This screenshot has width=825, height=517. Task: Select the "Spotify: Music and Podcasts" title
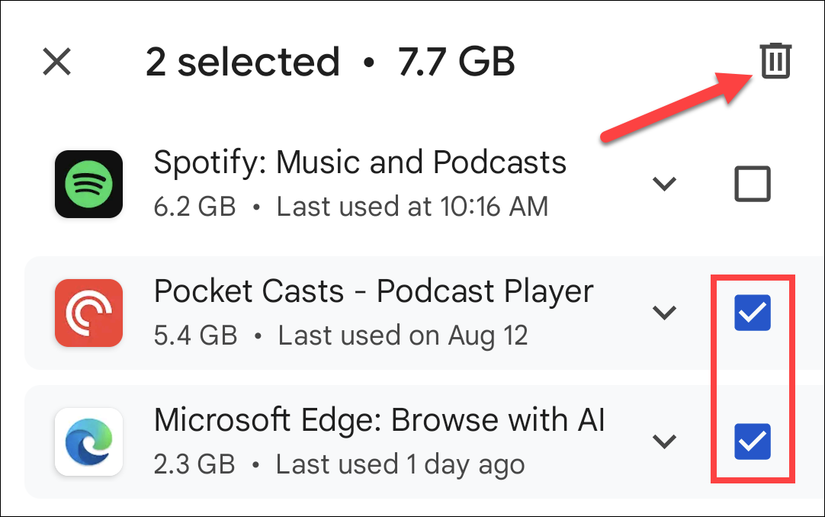[x=360, y=162]
